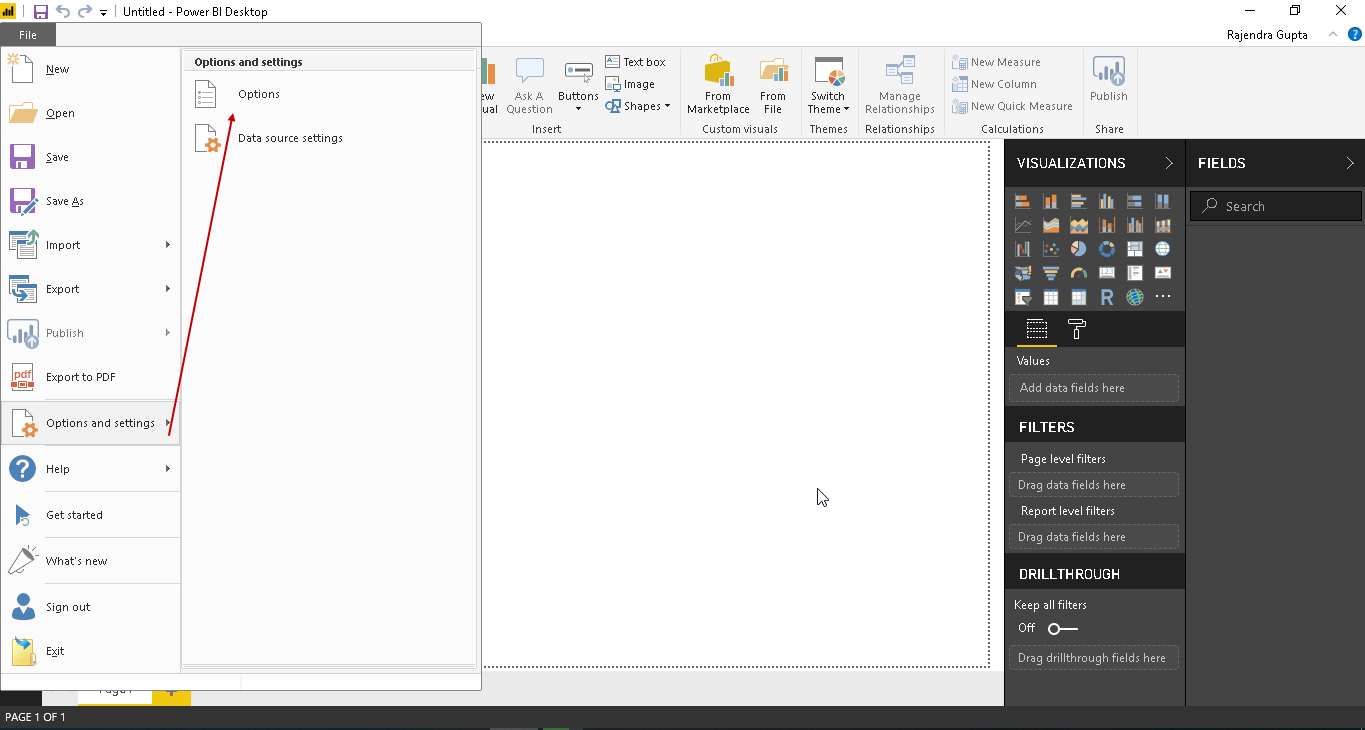Click Sign out in the File menu
Image resolution: width=1365 pixels, height=730 pixels.
point(68,607)
